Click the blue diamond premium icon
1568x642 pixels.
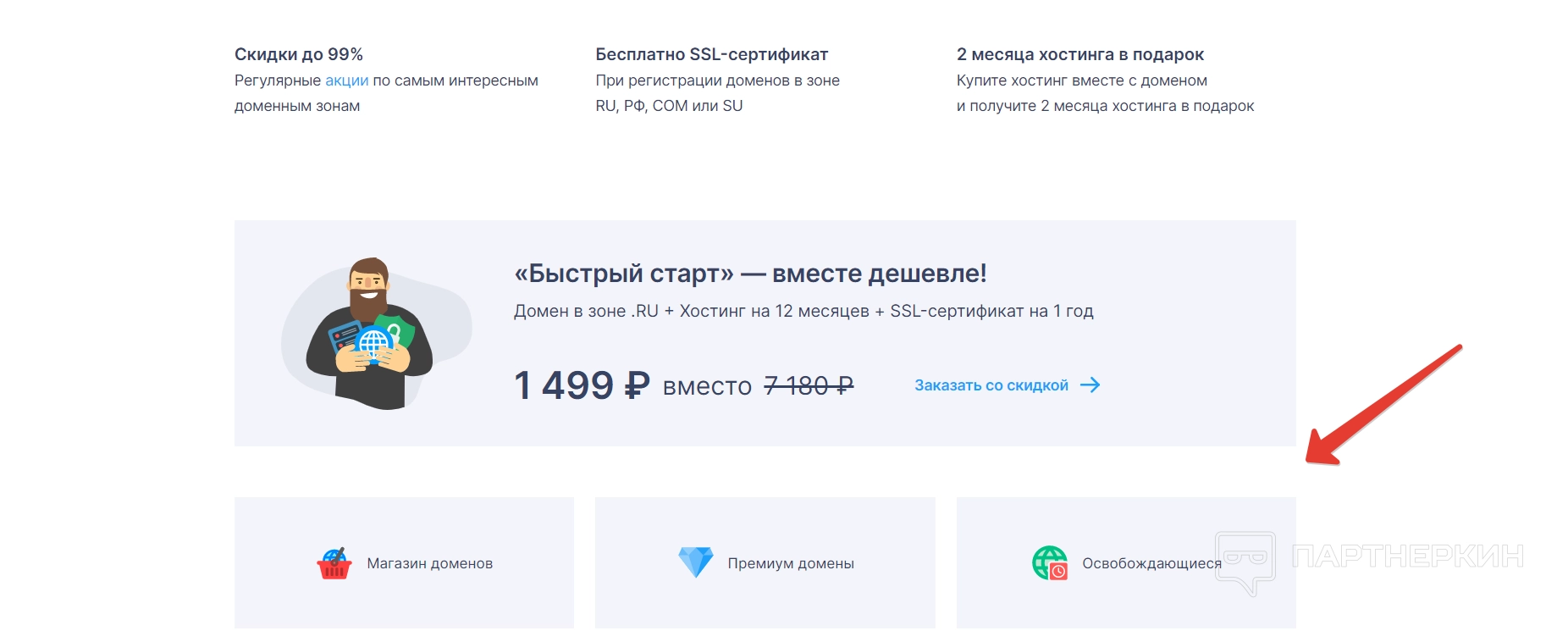click(696, 562)
